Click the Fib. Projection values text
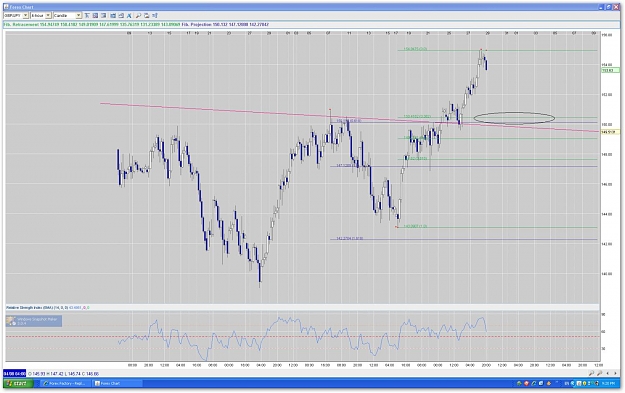625x393 pixels. click(225, 25)
